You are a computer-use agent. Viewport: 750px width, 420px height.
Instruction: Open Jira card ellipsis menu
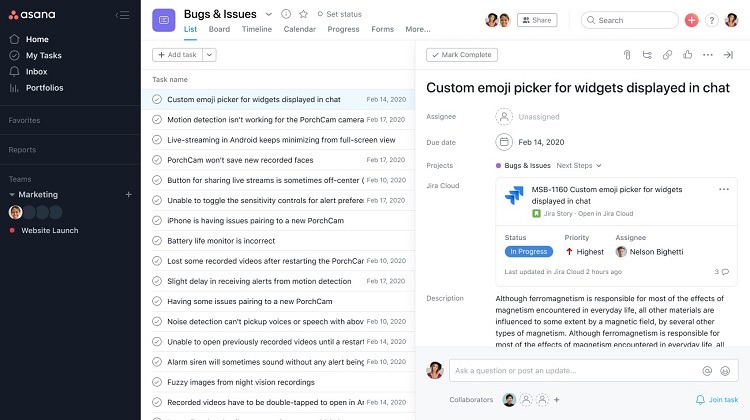(x=724, y=189)
